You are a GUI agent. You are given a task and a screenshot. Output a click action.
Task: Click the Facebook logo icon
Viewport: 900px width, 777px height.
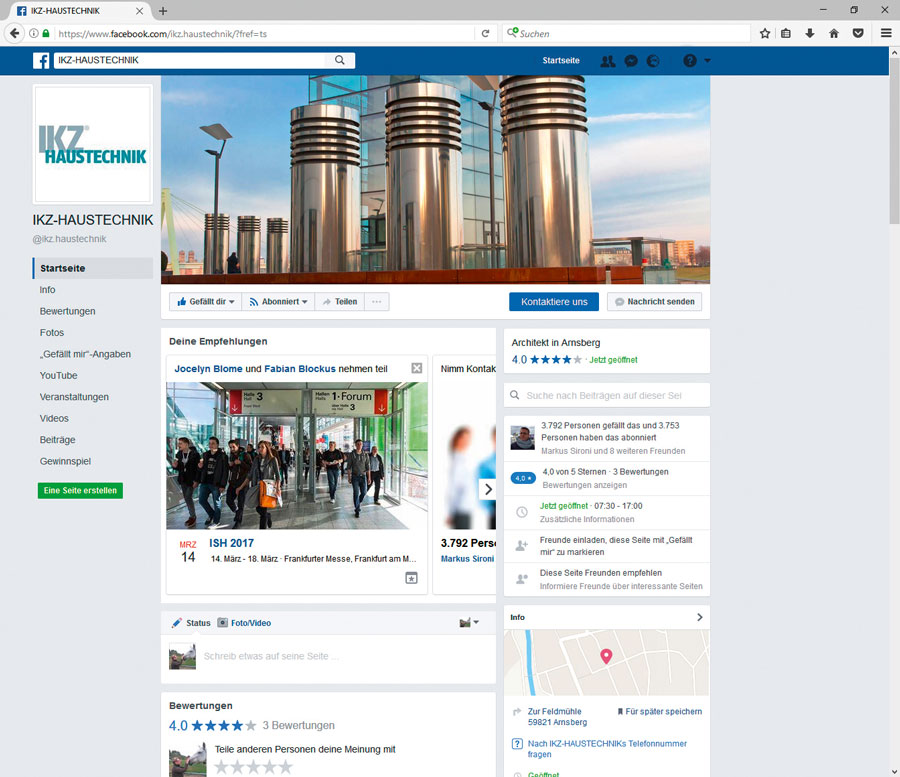41,60
